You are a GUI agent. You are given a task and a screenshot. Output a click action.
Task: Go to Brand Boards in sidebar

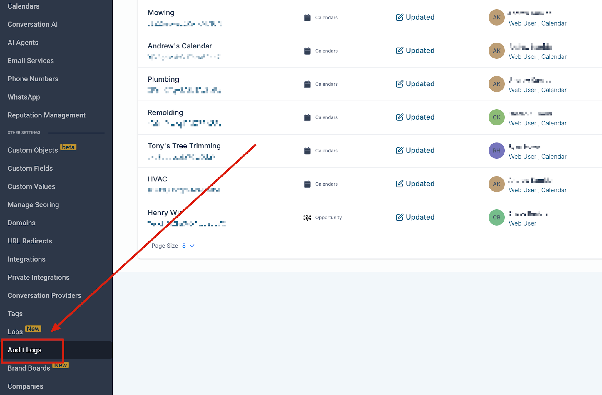[x=29, y=368]
